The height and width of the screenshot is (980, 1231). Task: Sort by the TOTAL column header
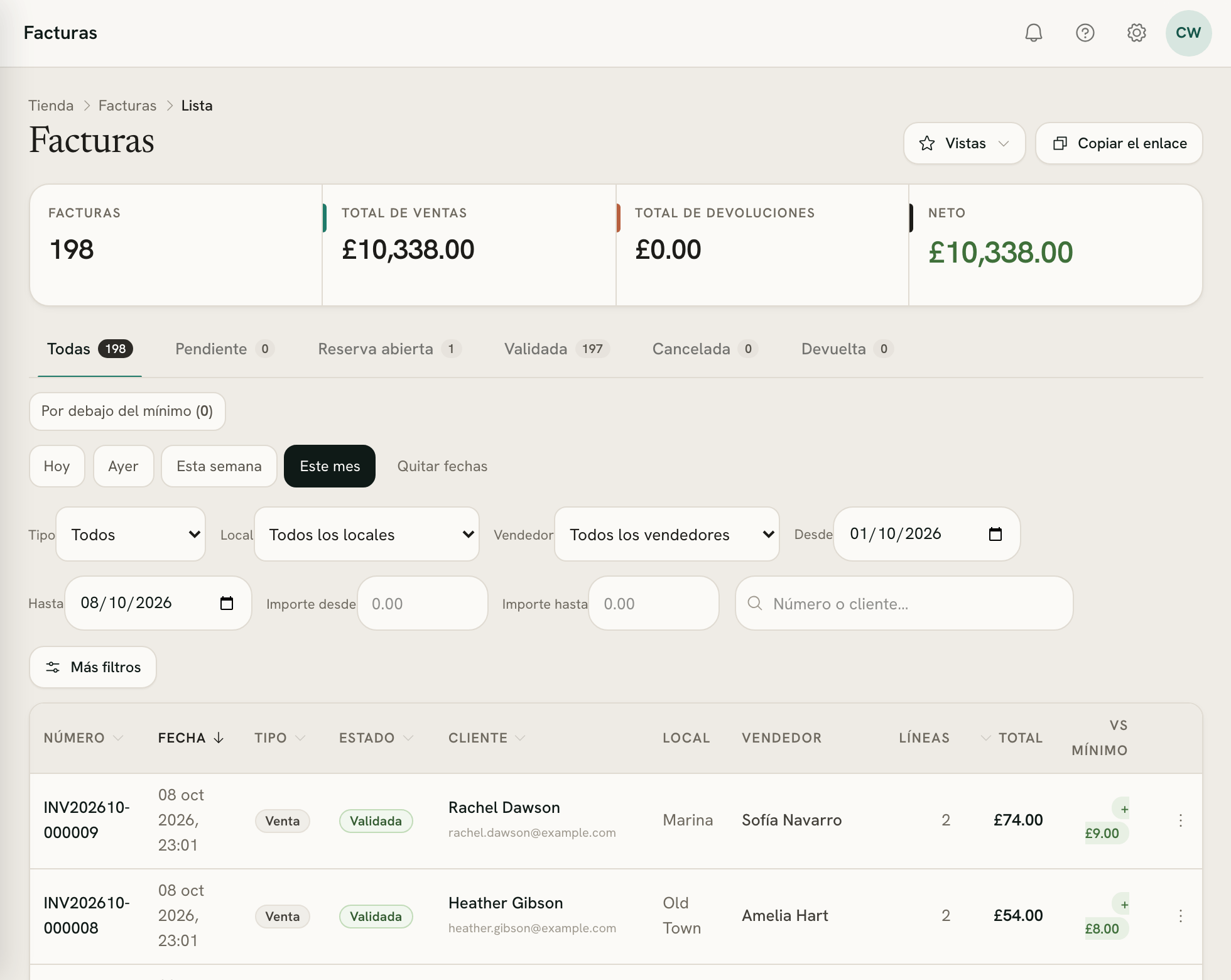(1011, 738)
